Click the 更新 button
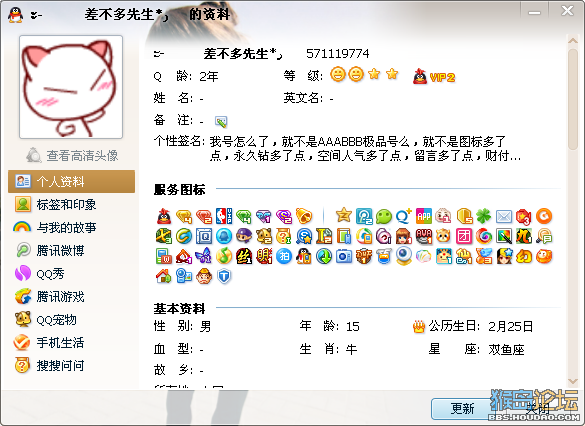585x426 pixels. (462, 409)
